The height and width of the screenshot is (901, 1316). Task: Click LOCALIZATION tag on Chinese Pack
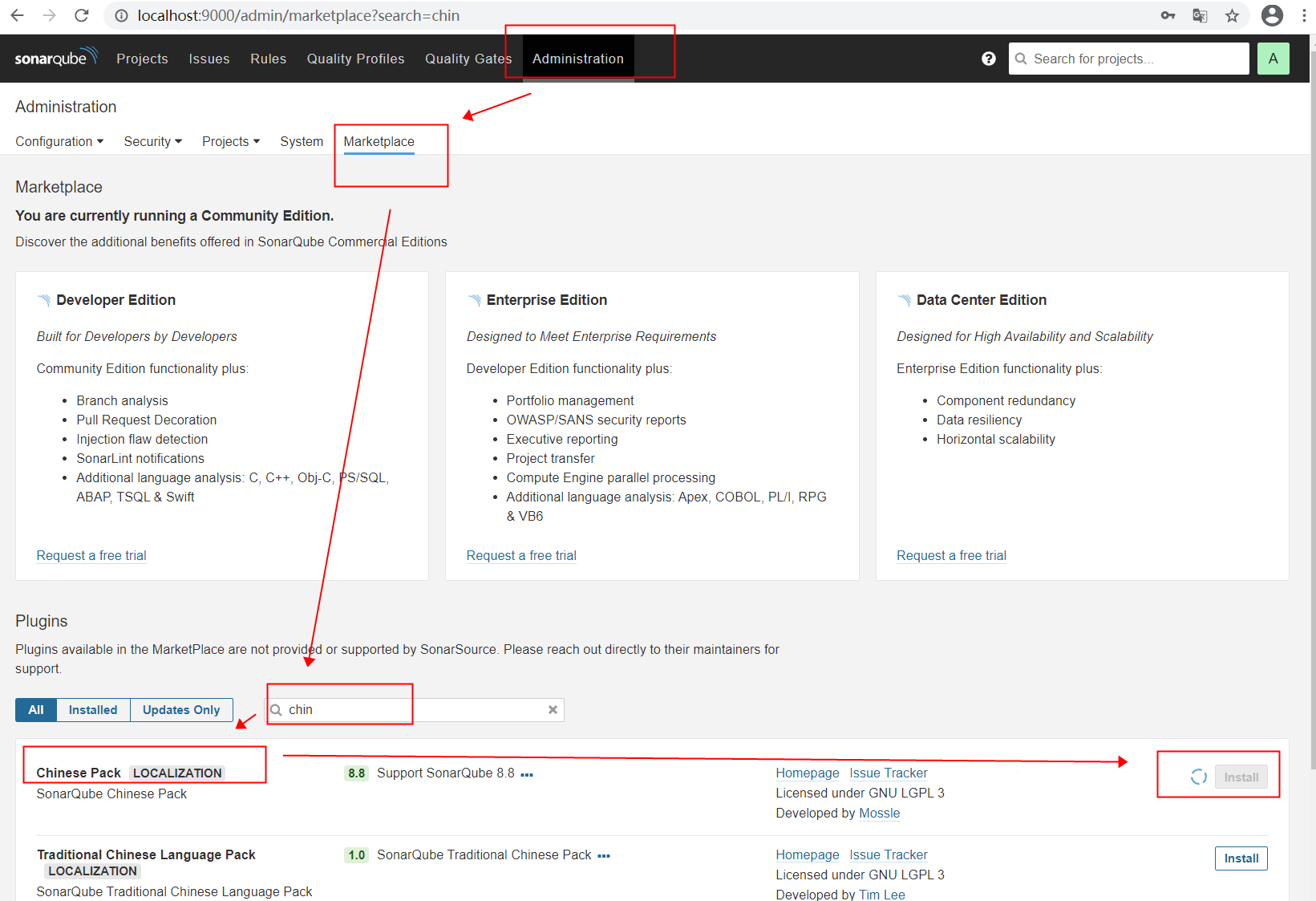point(177,773)
